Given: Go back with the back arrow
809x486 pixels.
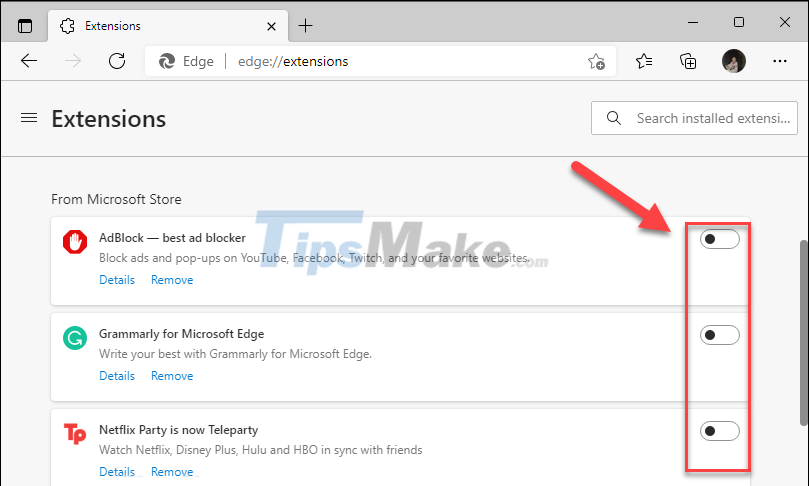Looking at the screenshot, I should tap(29, 61).
